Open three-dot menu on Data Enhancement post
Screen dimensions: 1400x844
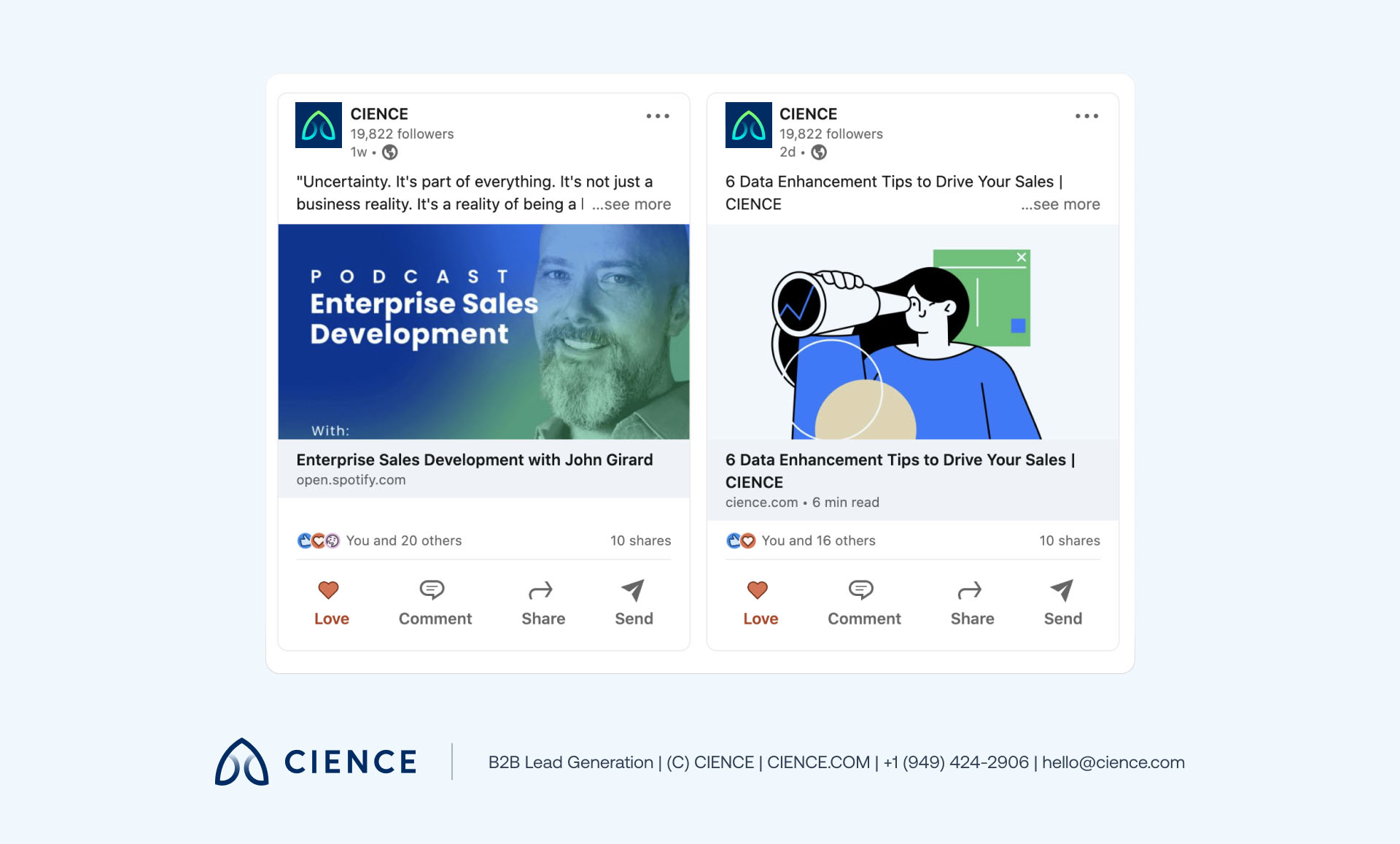pyautogui.click(x=1086, y=116)
